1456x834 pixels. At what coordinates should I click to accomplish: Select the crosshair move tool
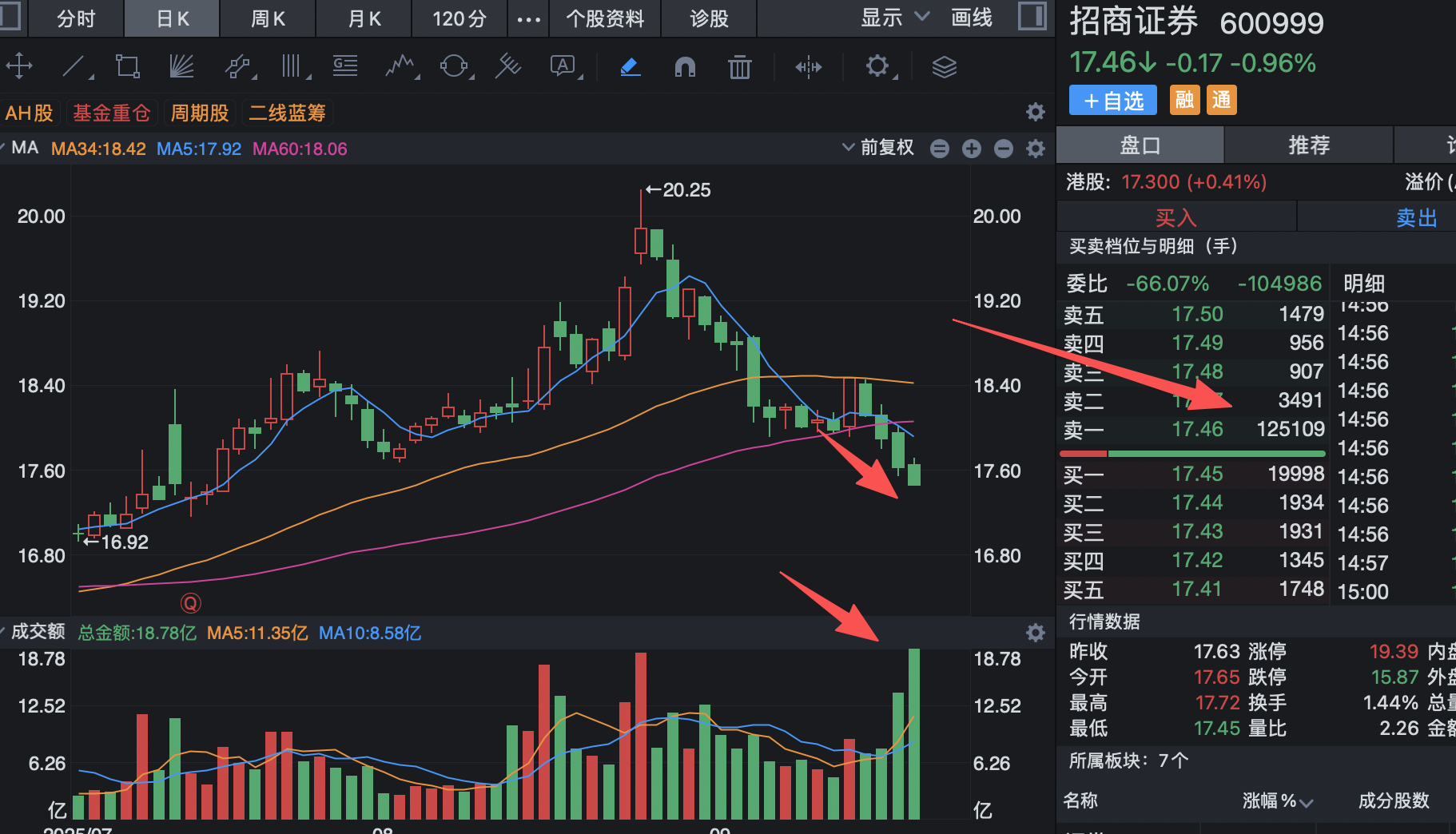tap(19, 66)
